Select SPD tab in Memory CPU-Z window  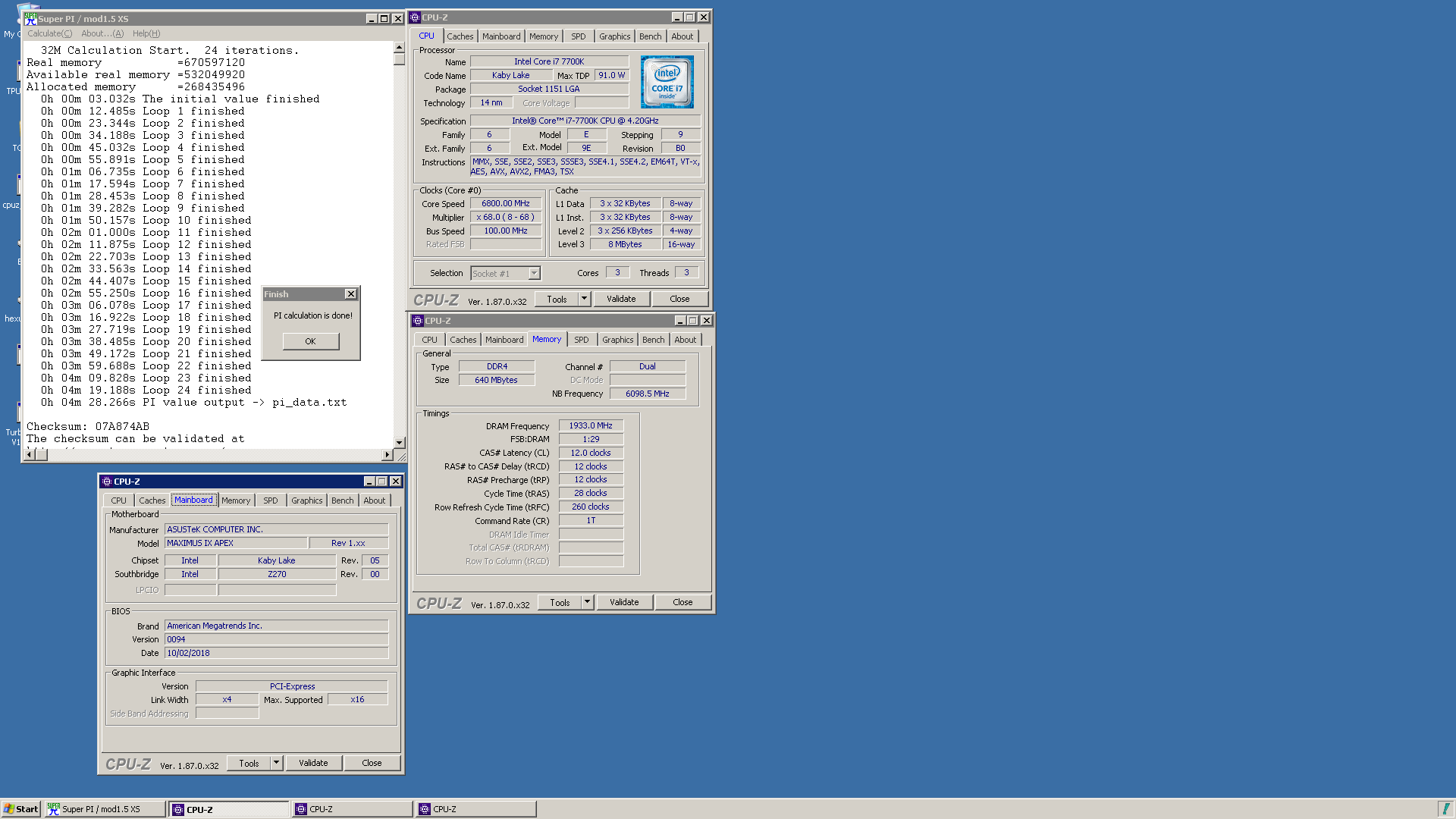(582, 340)
